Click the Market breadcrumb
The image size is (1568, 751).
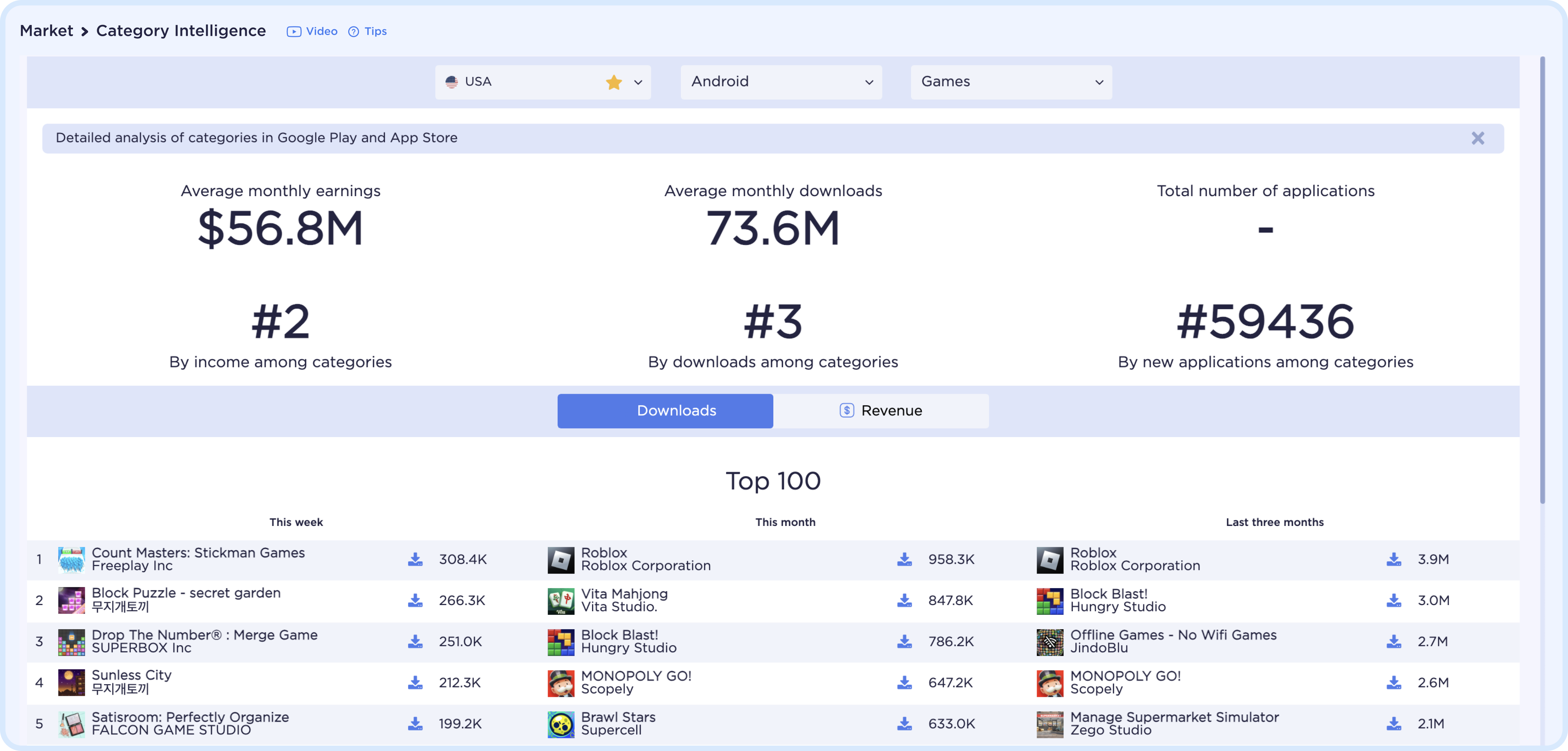46,30
